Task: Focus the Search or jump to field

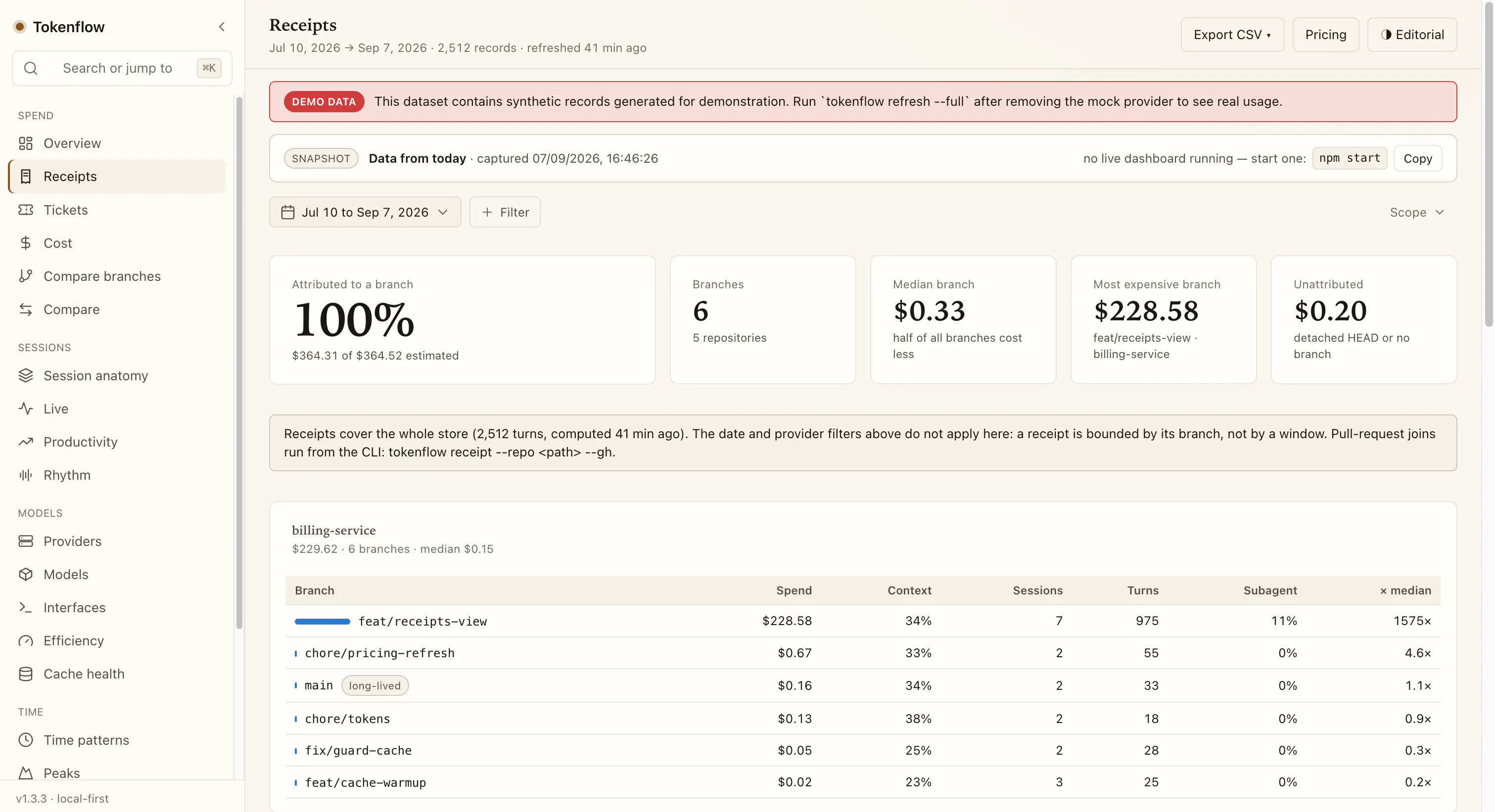Action: click(122, 68)
